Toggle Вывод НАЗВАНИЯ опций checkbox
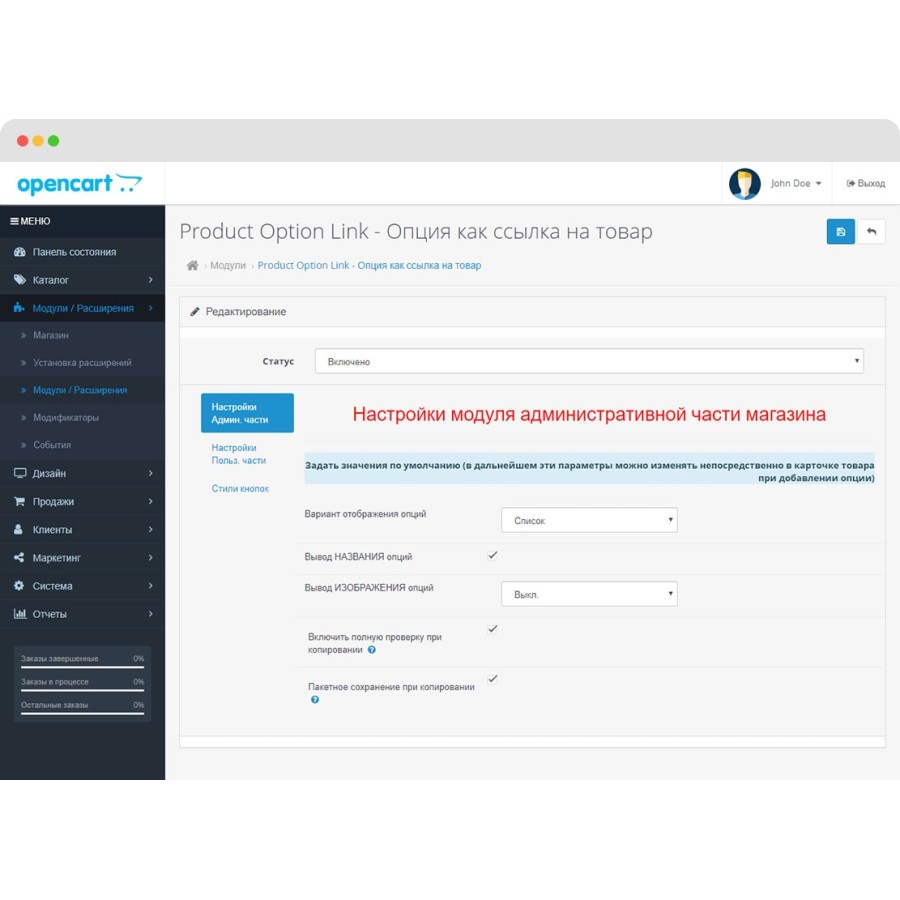 tap(492, 555)
